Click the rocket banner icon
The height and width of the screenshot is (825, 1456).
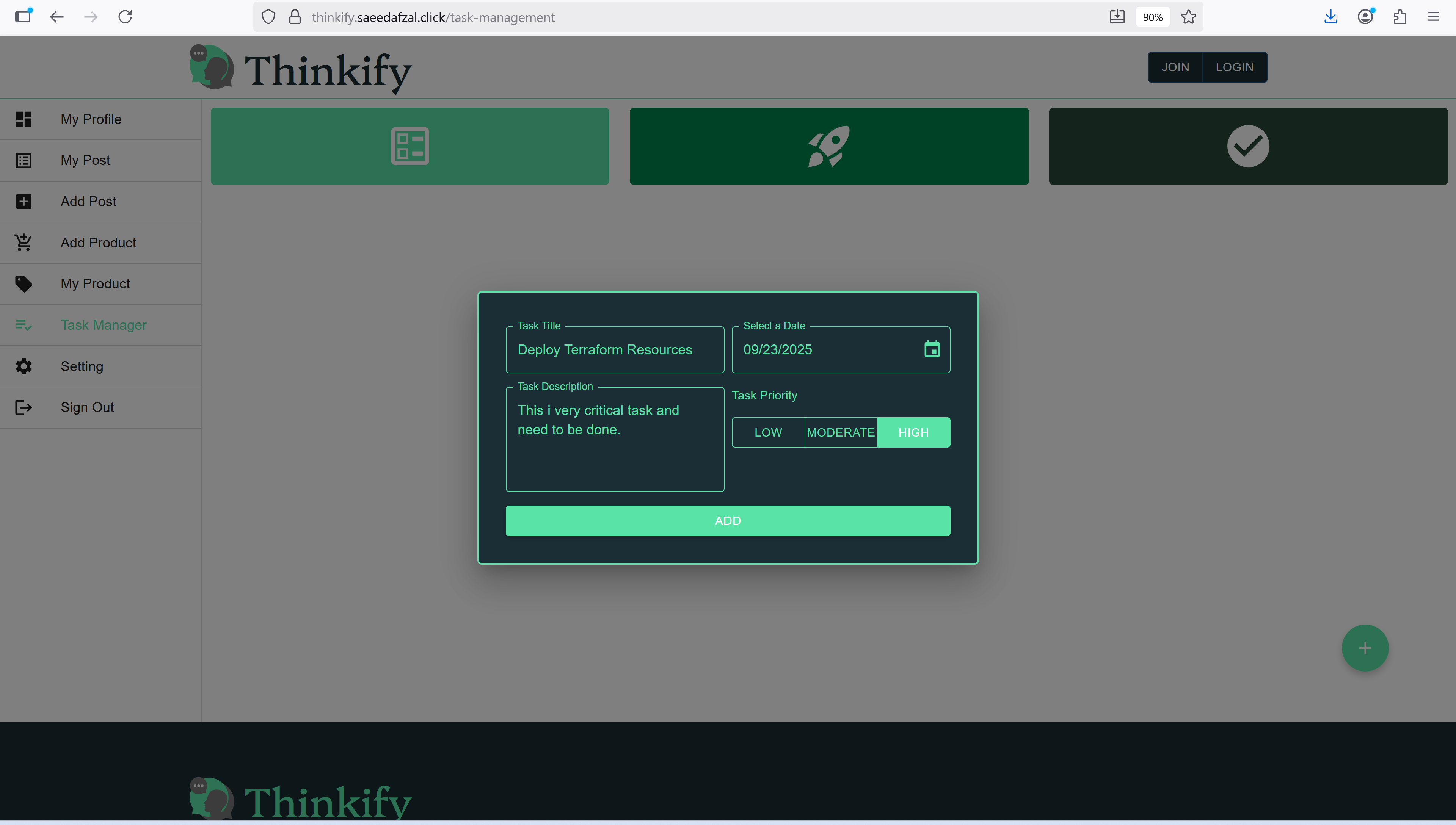click(828, 146)
